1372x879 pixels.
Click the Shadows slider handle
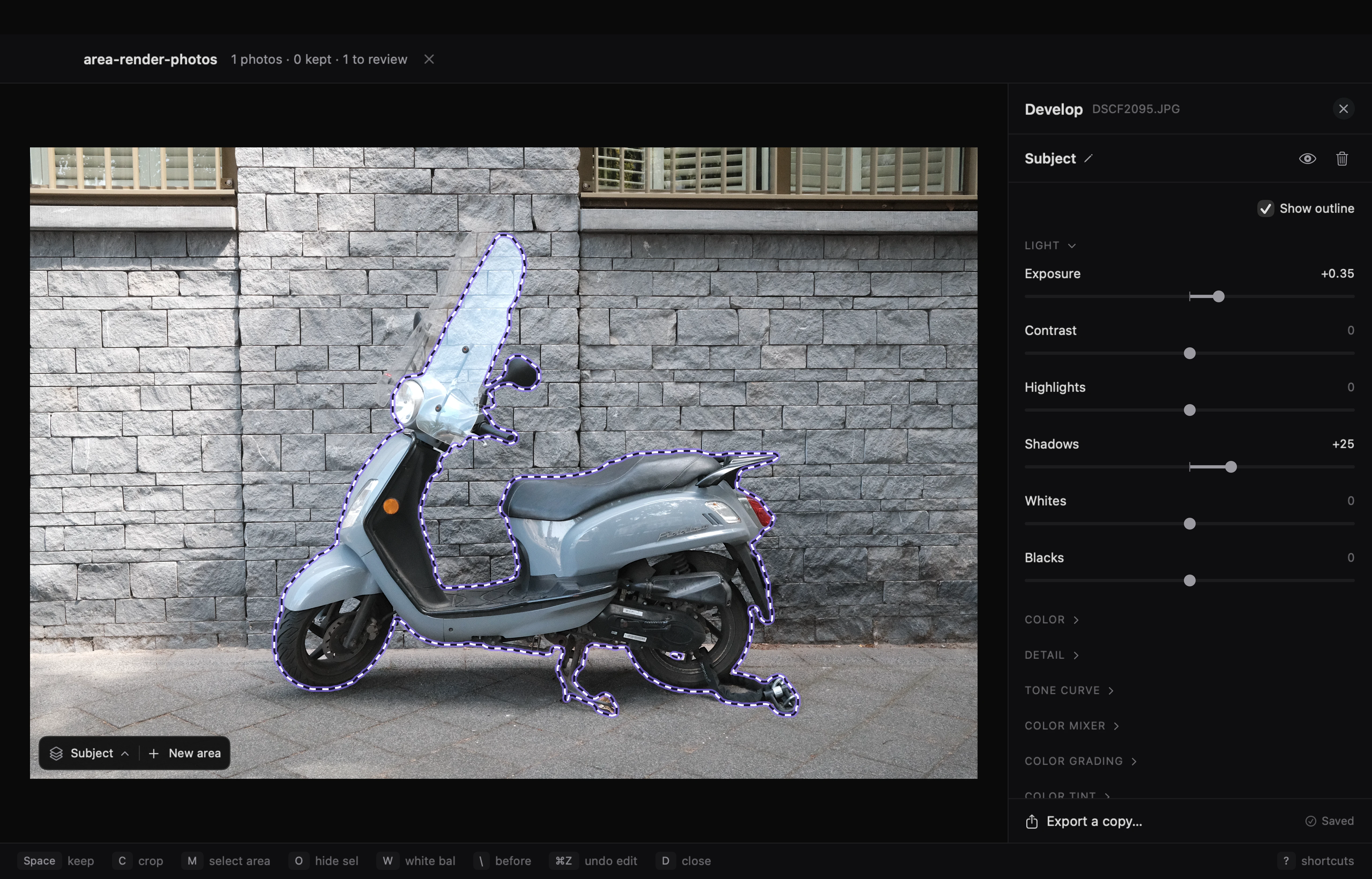click(x=1231, y=467)
